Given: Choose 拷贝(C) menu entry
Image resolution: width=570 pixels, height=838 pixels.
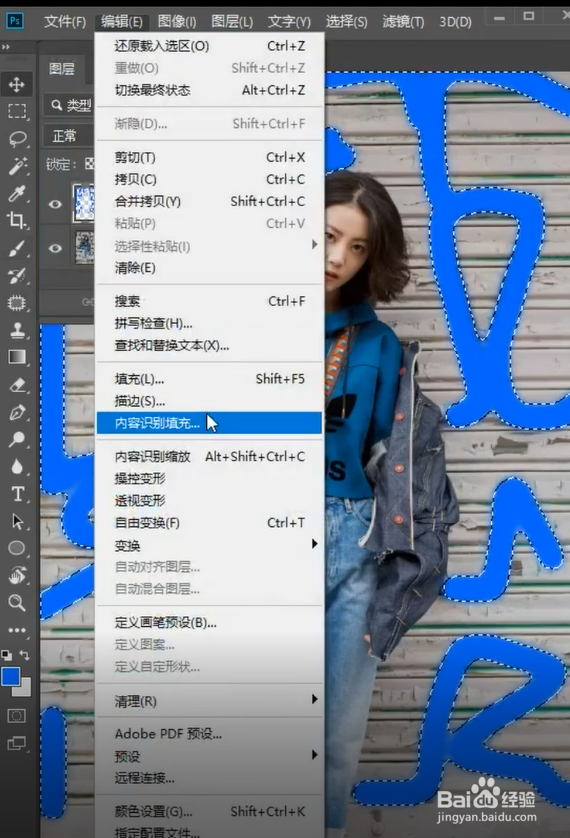Looking at the screenshot, I should coord(209,179).
